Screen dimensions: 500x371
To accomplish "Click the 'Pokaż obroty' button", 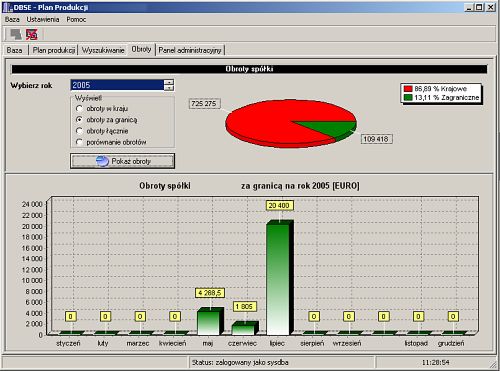I will (x=122, y=161).
